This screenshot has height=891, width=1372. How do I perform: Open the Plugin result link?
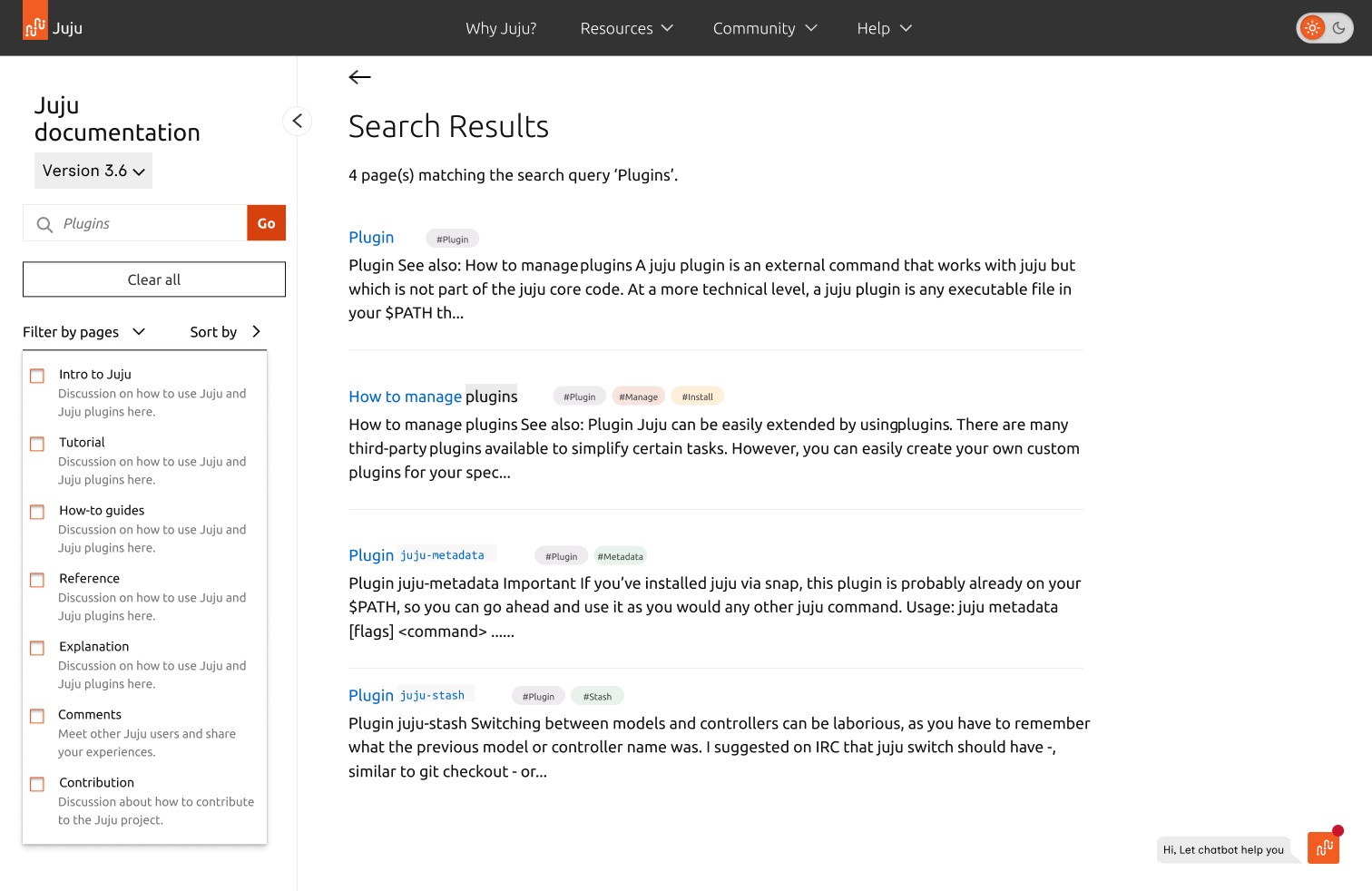371,237
